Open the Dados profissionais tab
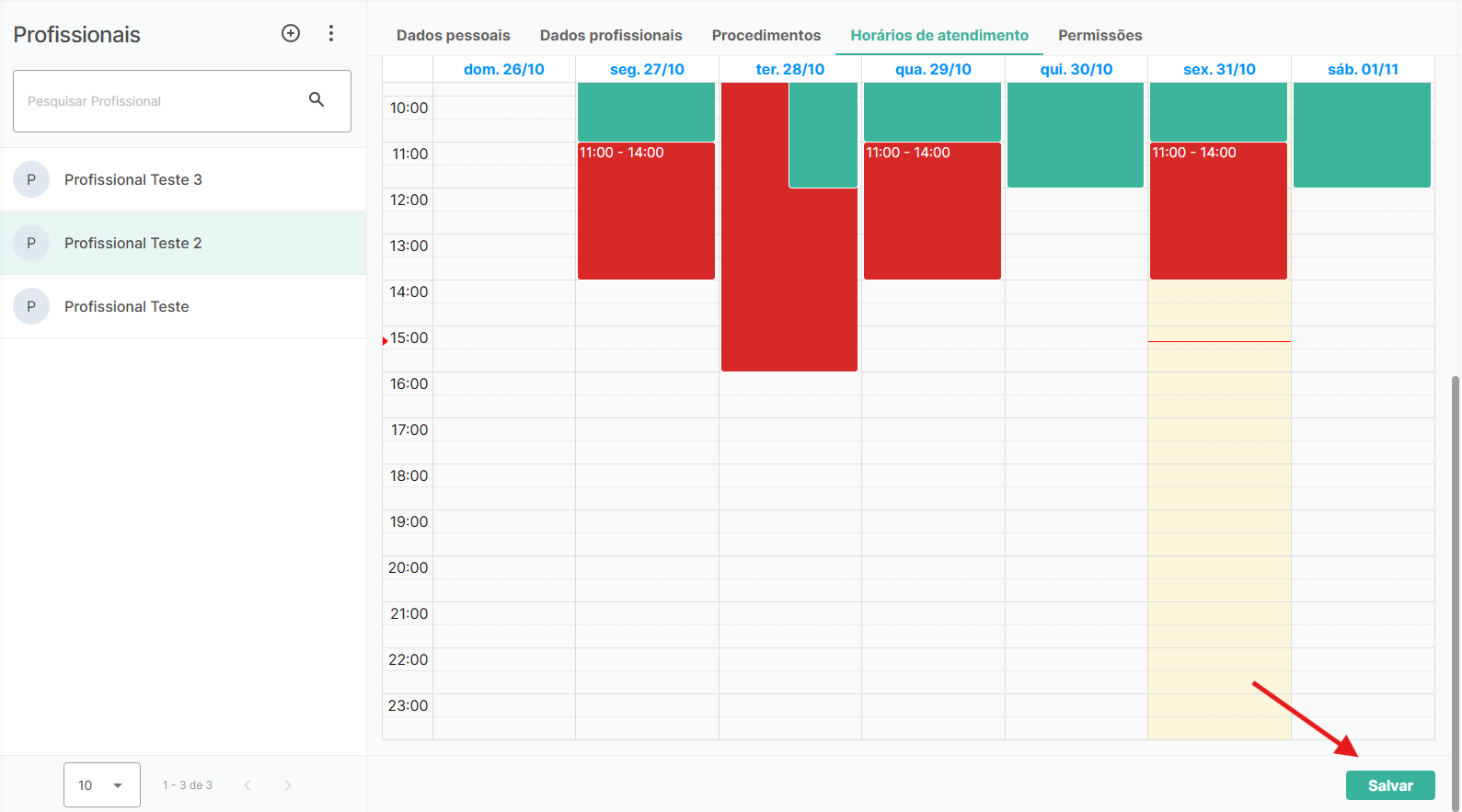The height and width of the screenshot is (812, 1462). 611,36
